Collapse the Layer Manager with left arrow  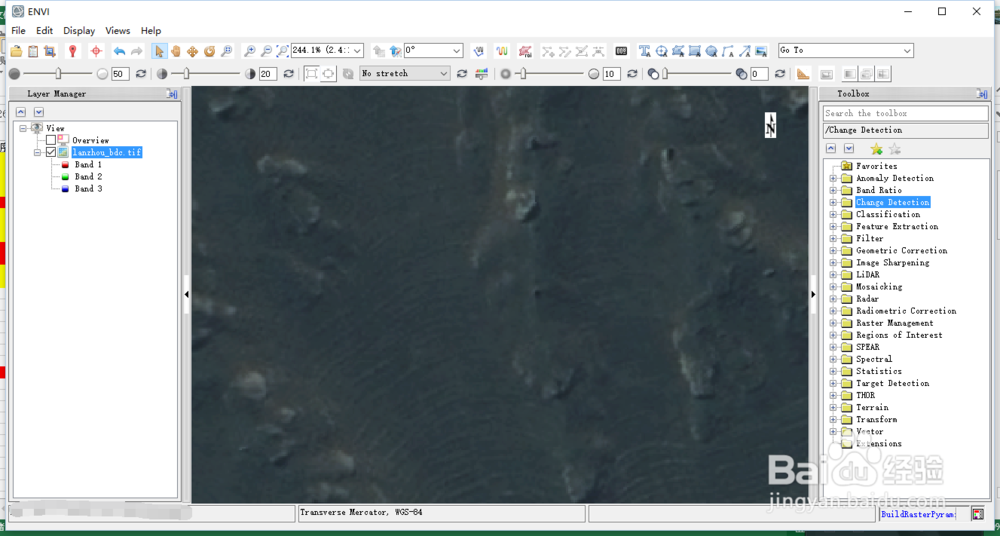click(x=187, y=294)
